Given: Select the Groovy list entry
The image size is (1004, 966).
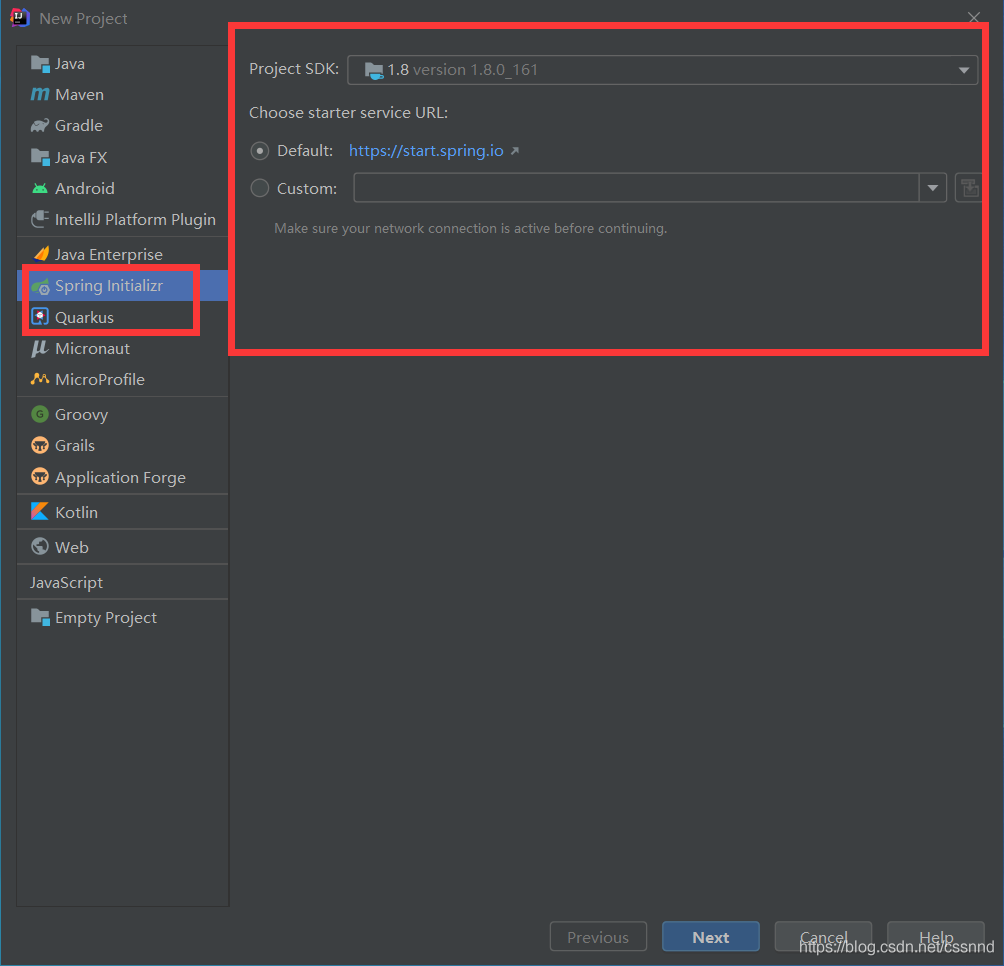Looking at the screenshot, I should click(122, 414).
